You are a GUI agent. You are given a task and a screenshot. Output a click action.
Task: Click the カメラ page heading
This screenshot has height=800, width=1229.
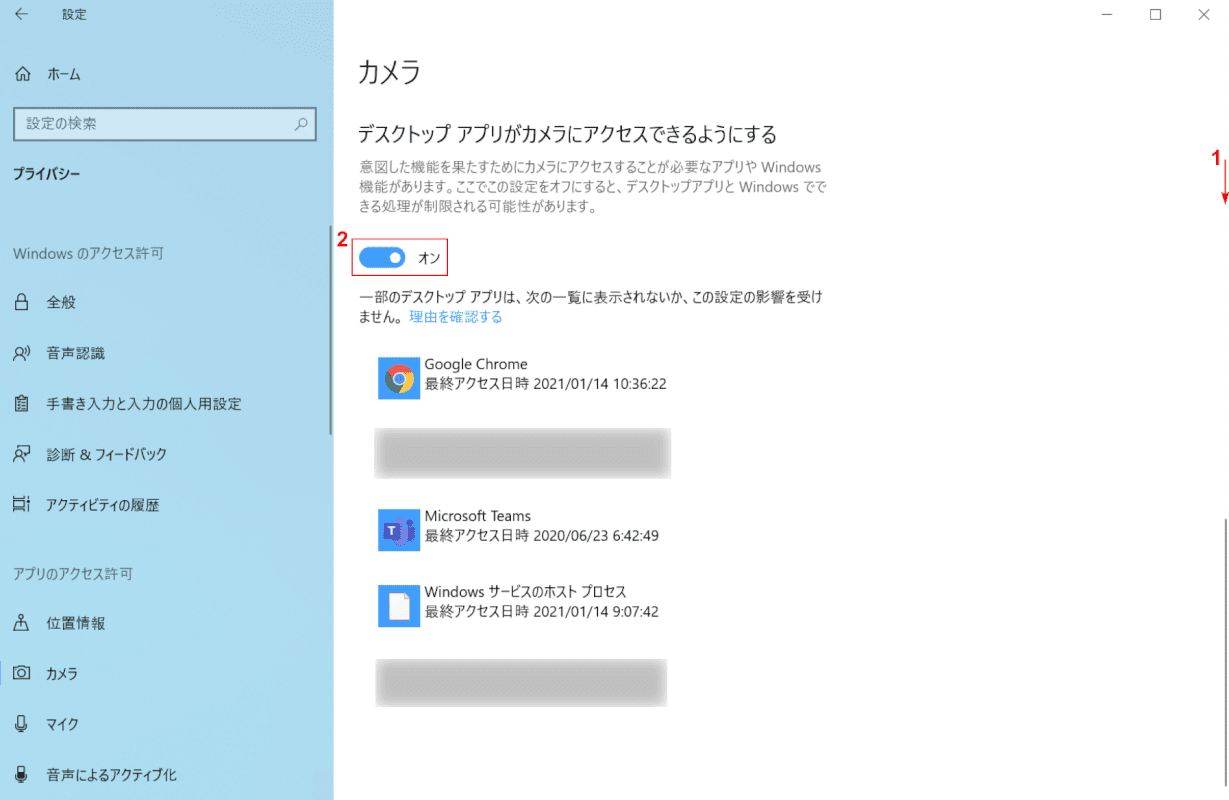pyautogui.click(x=390, y=72)
